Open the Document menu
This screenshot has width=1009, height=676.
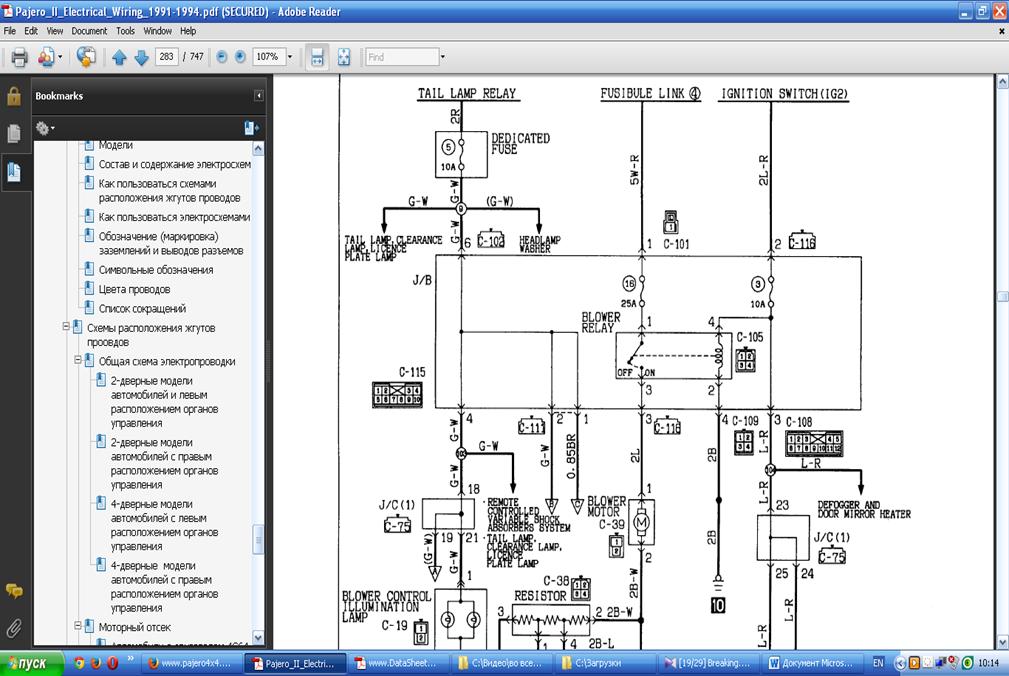click(89, 31)
